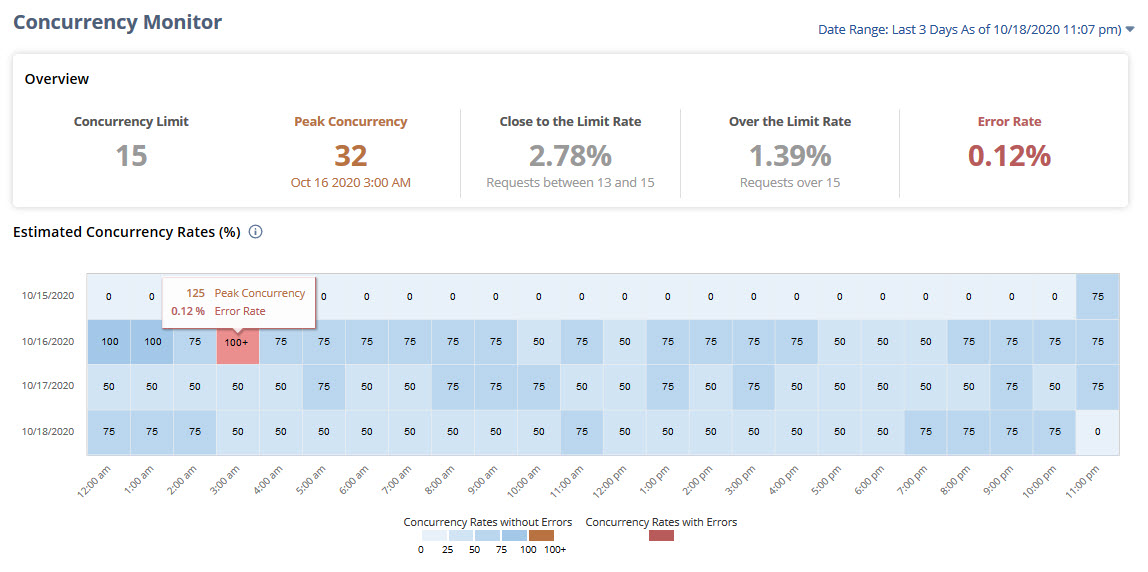The height and width of the screenshot is (572, 1148).
Task: Click the Concurrency Limit value 15
Action: coord(131,155)
